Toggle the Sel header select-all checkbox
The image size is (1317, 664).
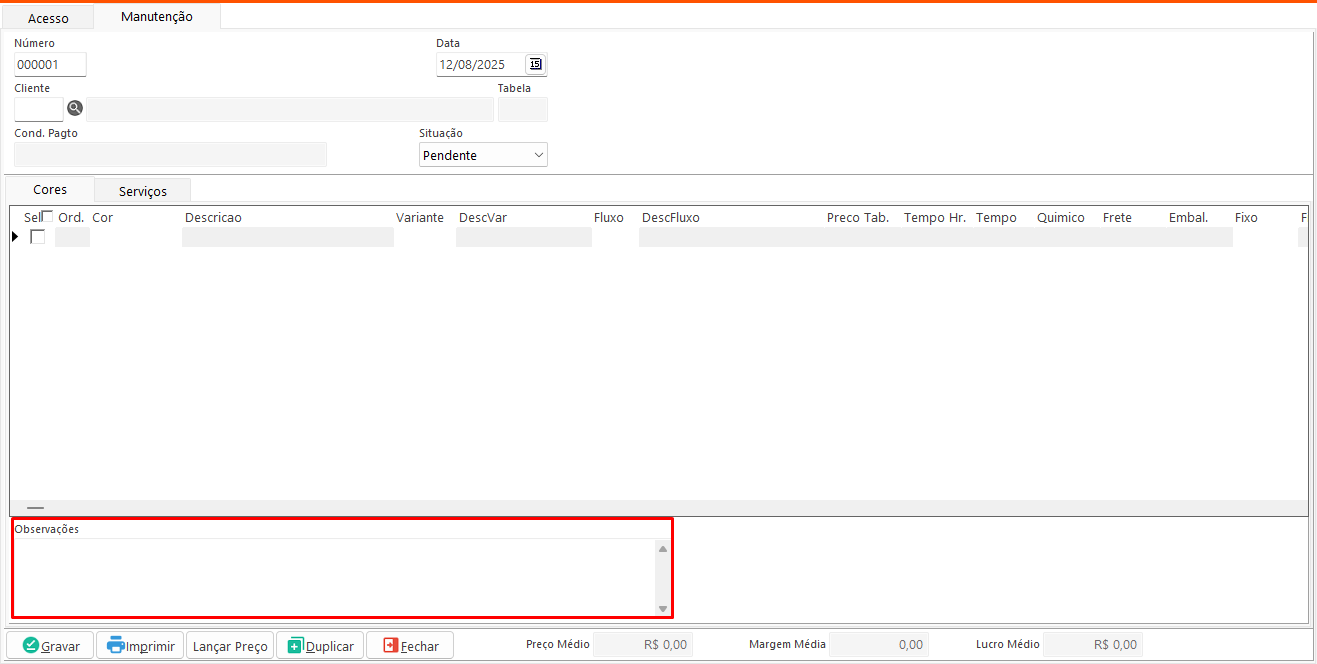click(x=47, y=217)
